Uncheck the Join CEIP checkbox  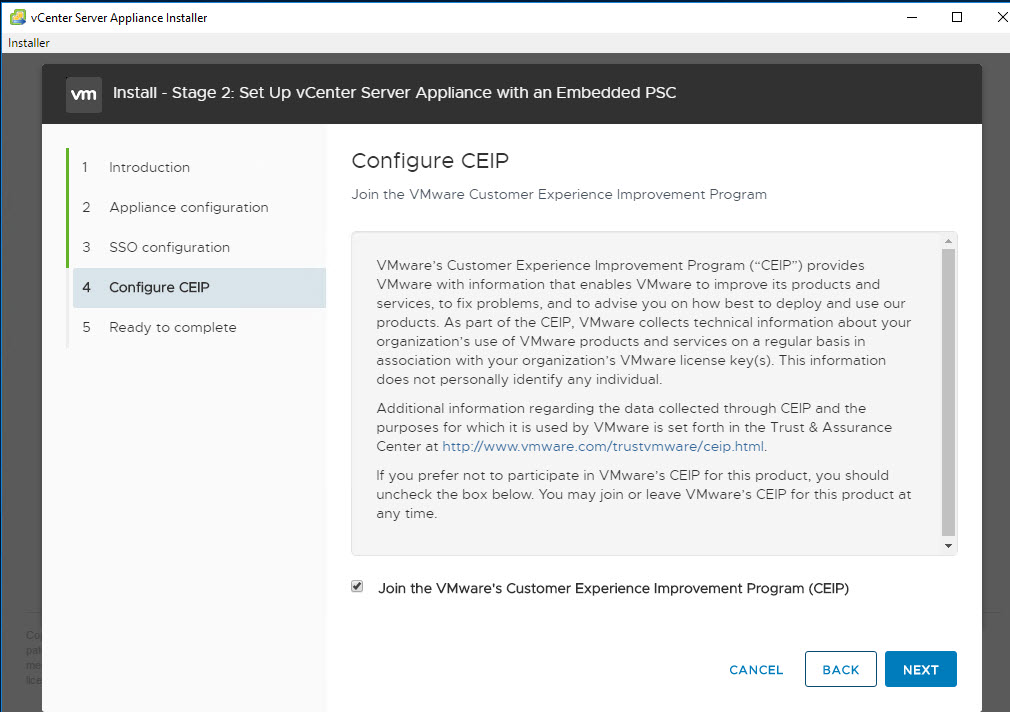357,587
